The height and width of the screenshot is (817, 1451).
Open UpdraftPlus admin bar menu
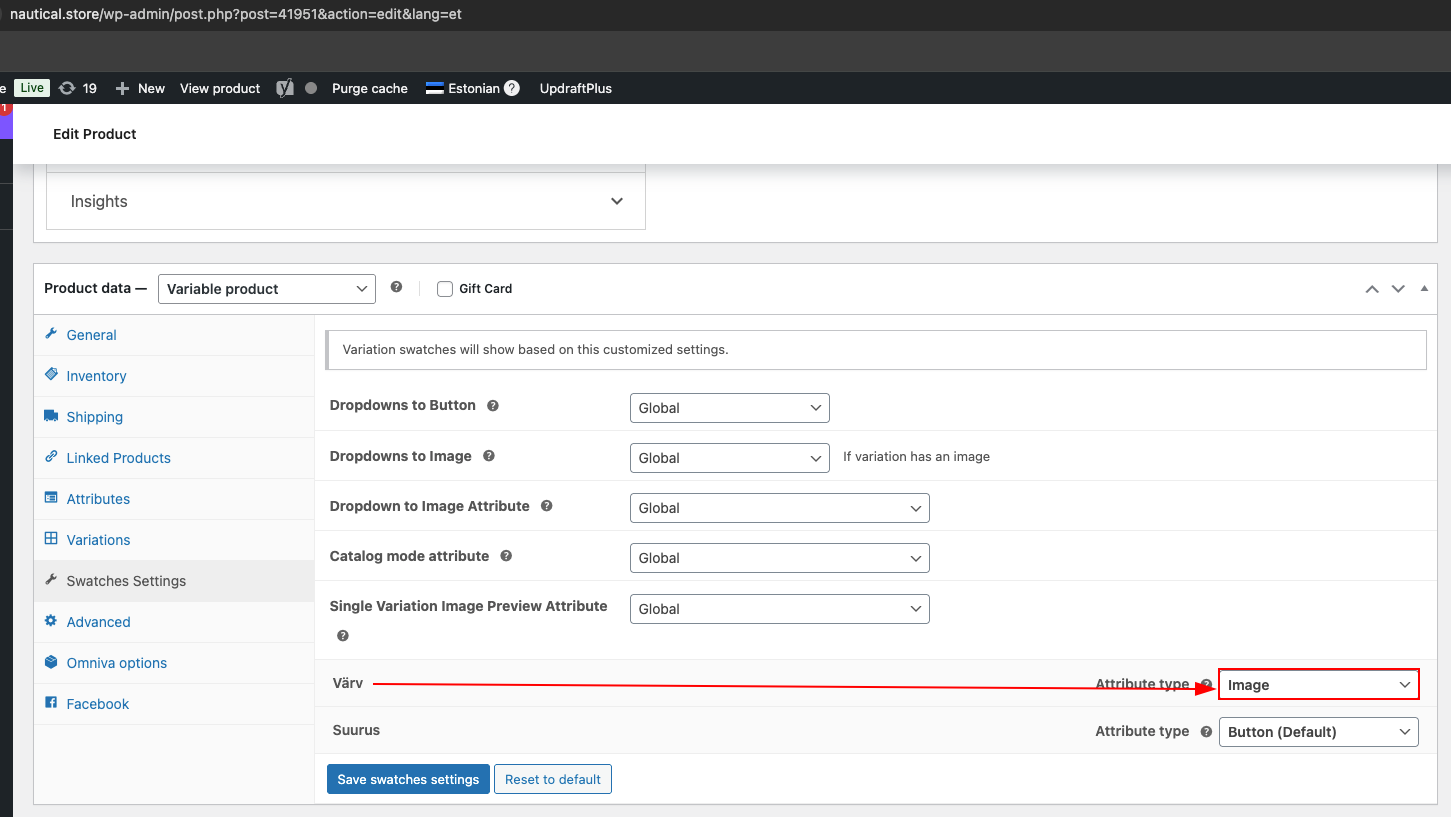point(576,88)
